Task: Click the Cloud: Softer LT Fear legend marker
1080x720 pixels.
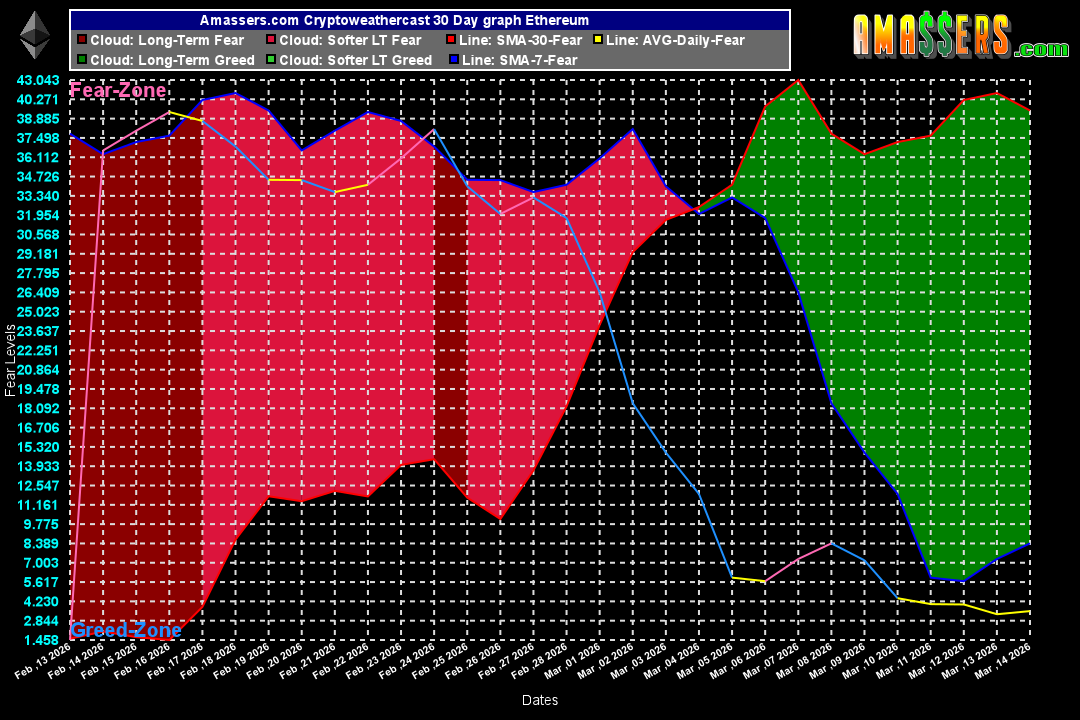Action: pyautogui.click(x=270, y=40)
